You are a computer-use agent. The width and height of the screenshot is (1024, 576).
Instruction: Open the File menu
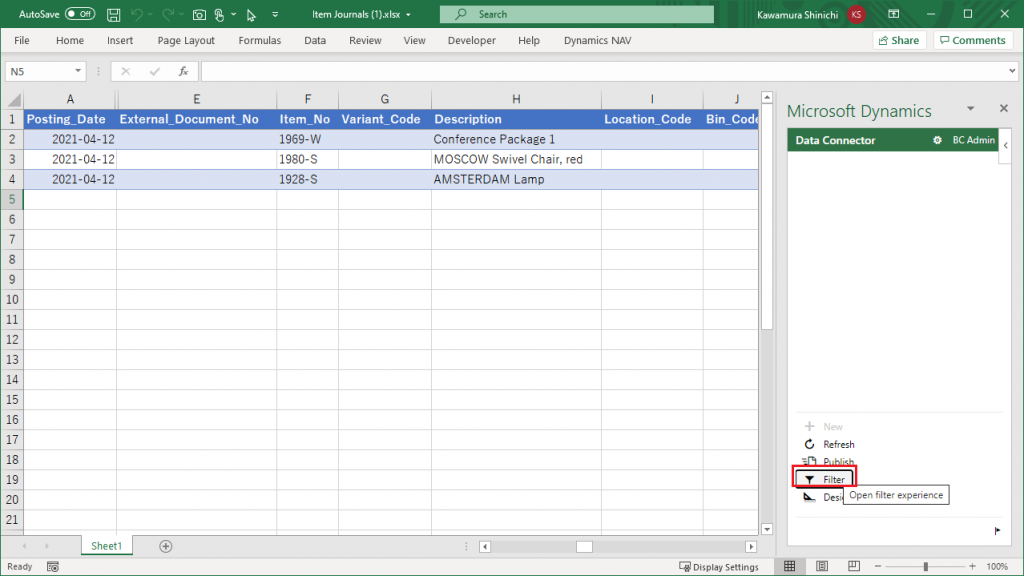click(x=22, y=40)
